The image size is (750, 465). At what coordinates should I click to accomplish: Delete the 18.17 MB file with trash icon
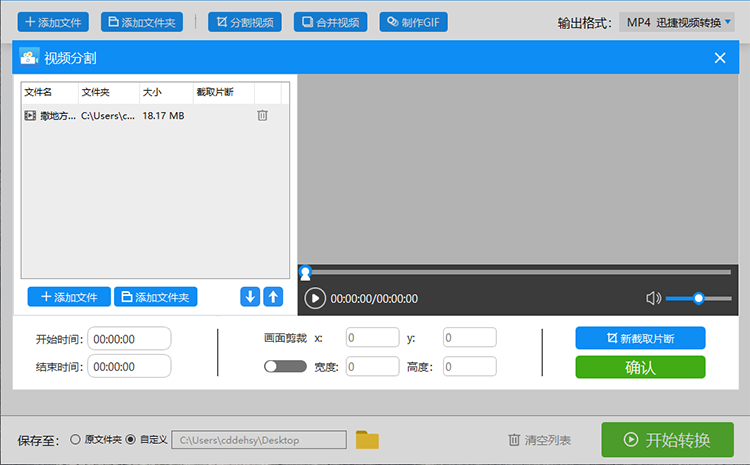(262, 115)
